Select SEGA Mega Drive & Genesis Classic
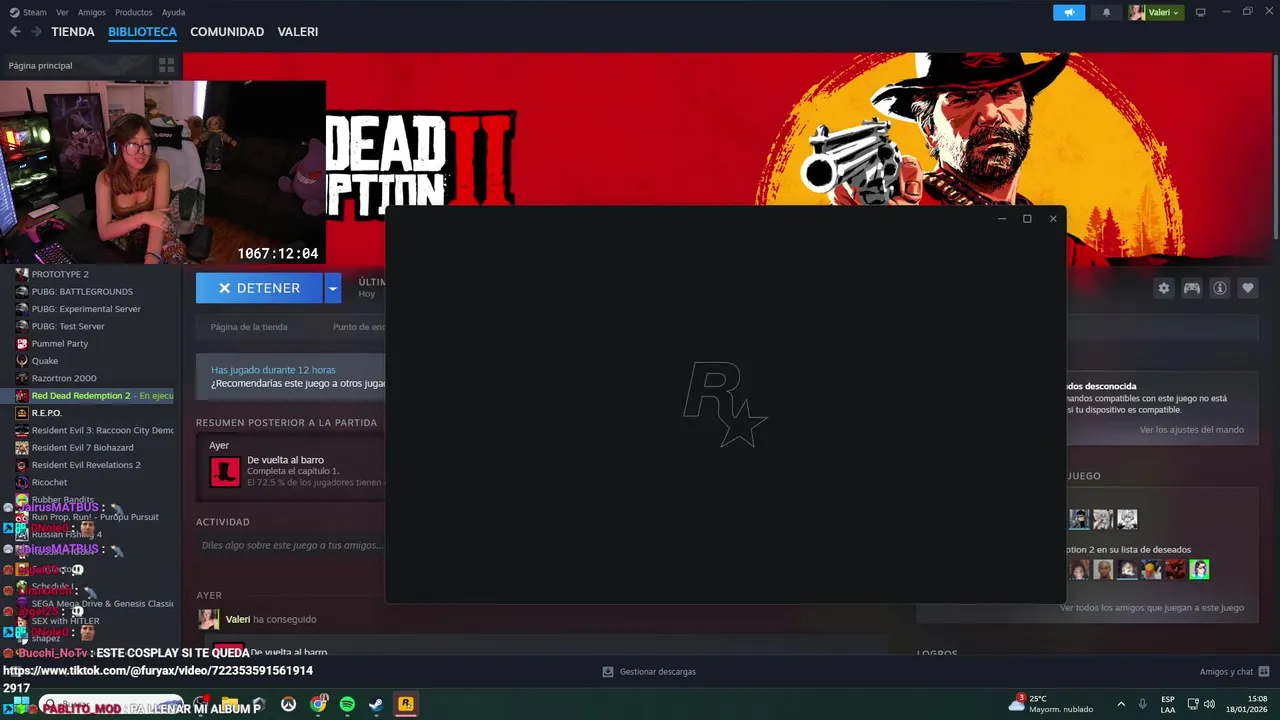This screenshot has width=1280, height=720. (102, 604)
